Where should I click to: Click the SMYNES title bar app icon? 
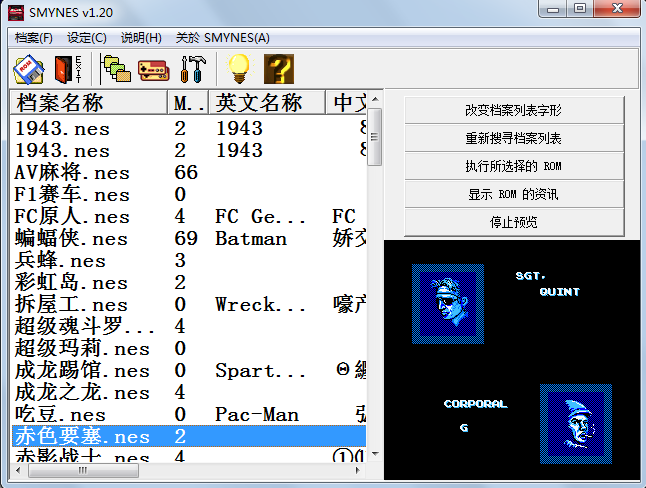pos(16,12)
